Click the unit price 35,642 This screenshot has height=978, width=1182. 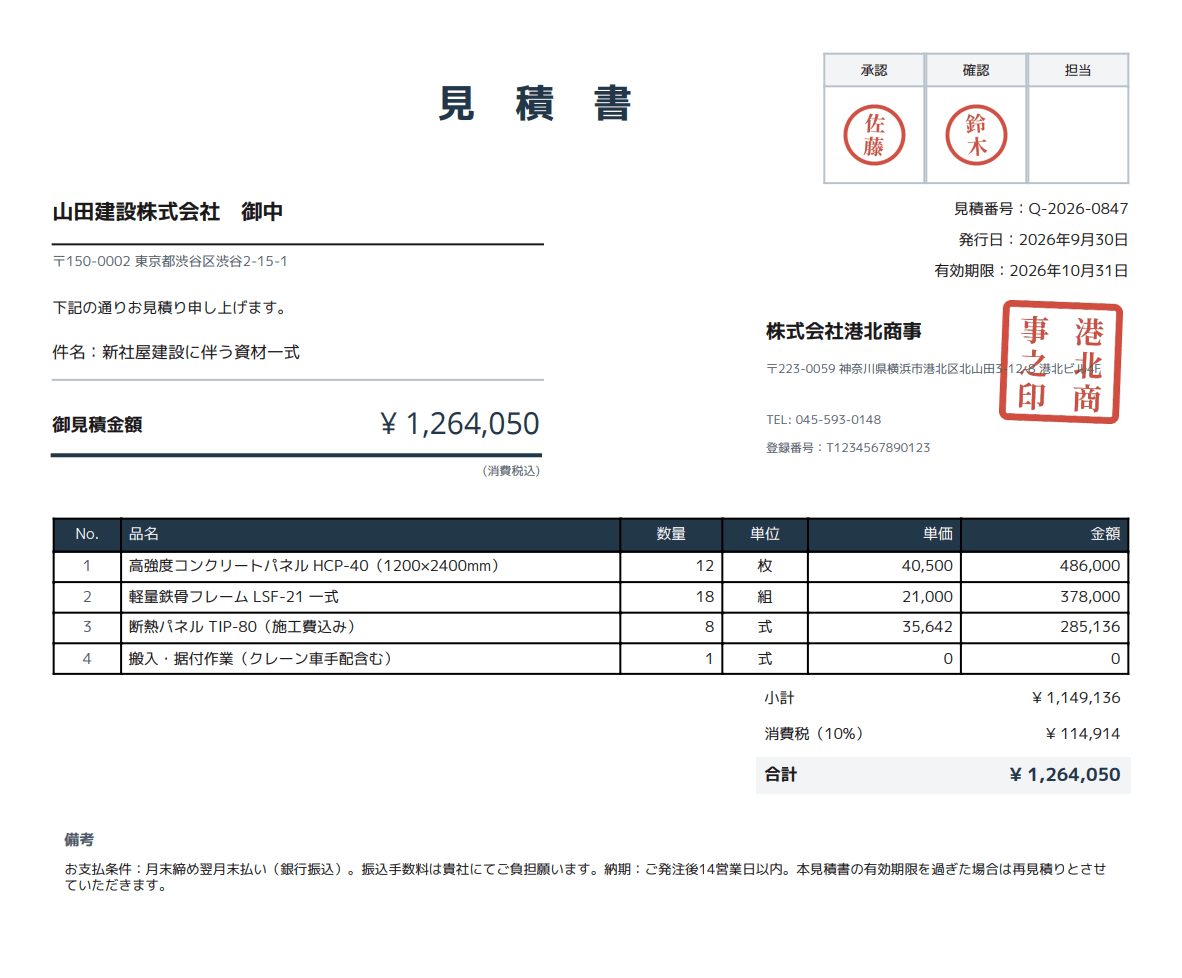(927, 627)
